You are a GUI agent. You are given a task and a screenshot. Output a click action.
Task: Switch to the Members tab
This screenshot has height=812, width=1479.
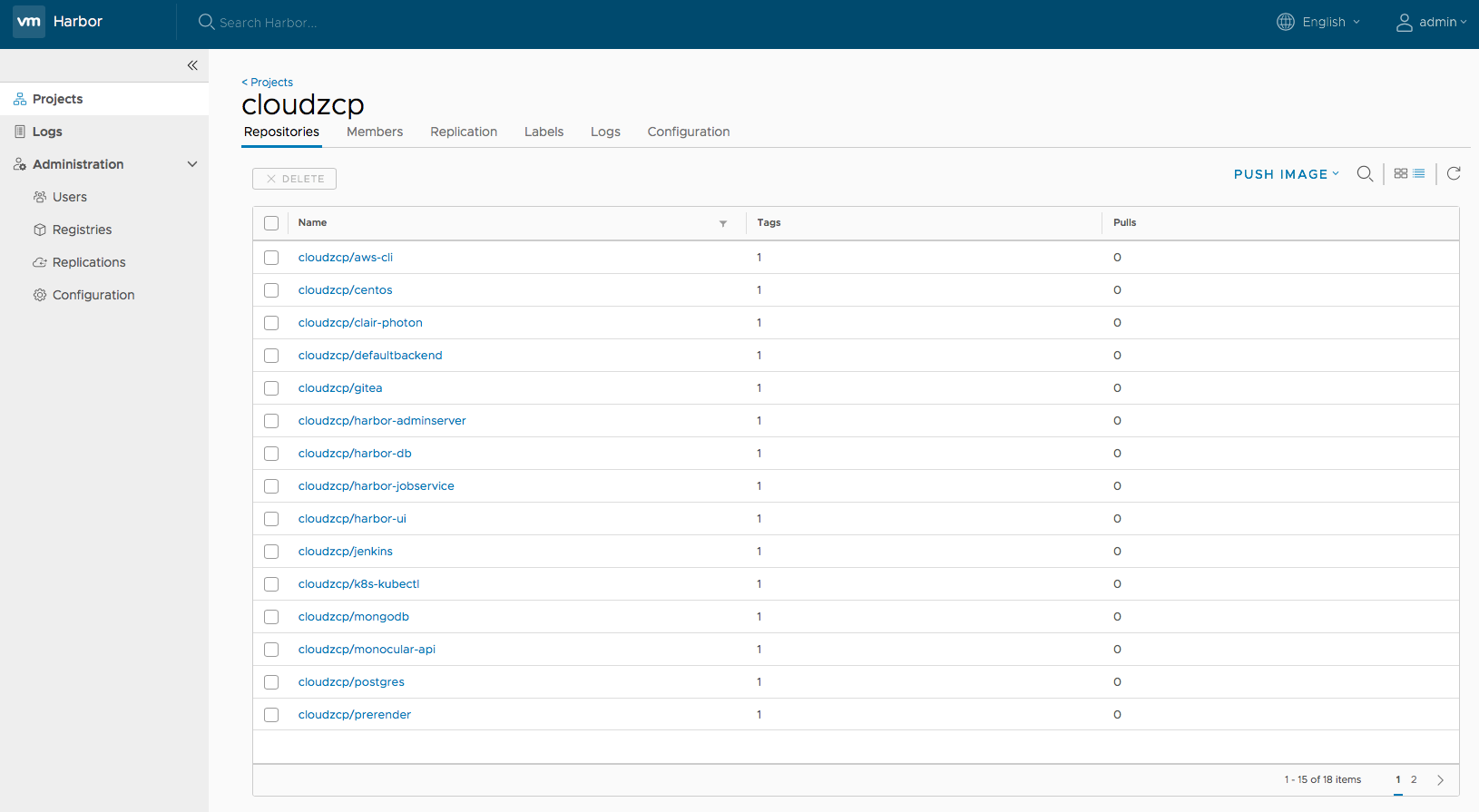375,132
